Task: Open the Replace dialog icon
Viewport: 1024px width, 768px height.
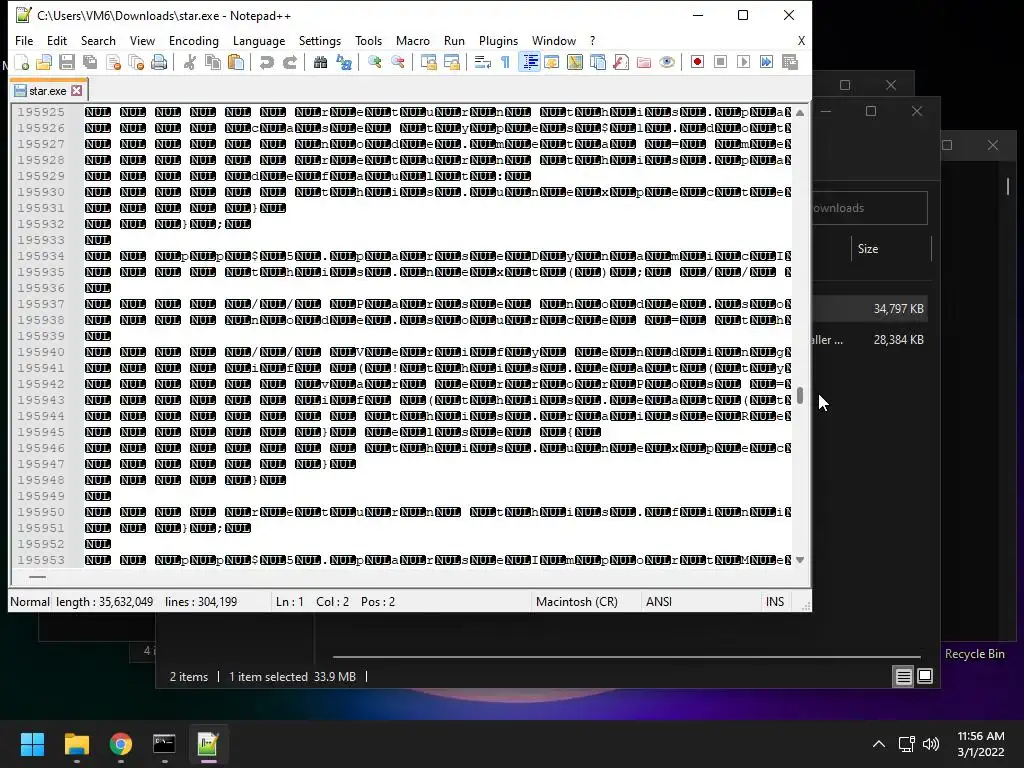Action: click(344, 62)
